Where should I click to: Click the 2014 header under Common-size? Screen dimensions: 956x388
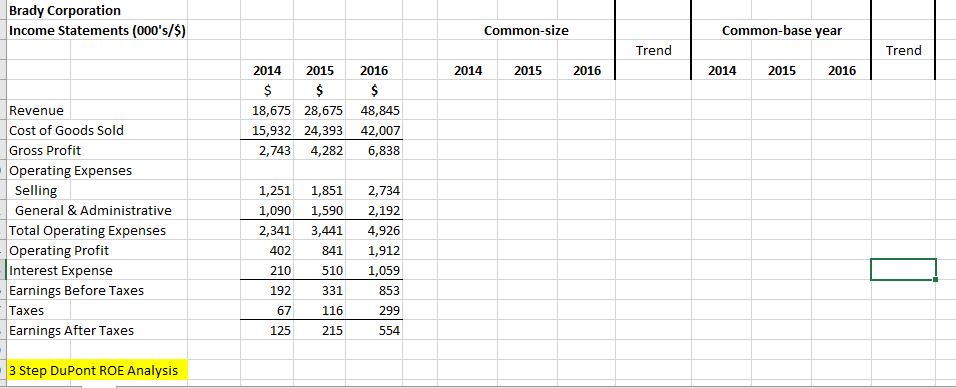468,71
